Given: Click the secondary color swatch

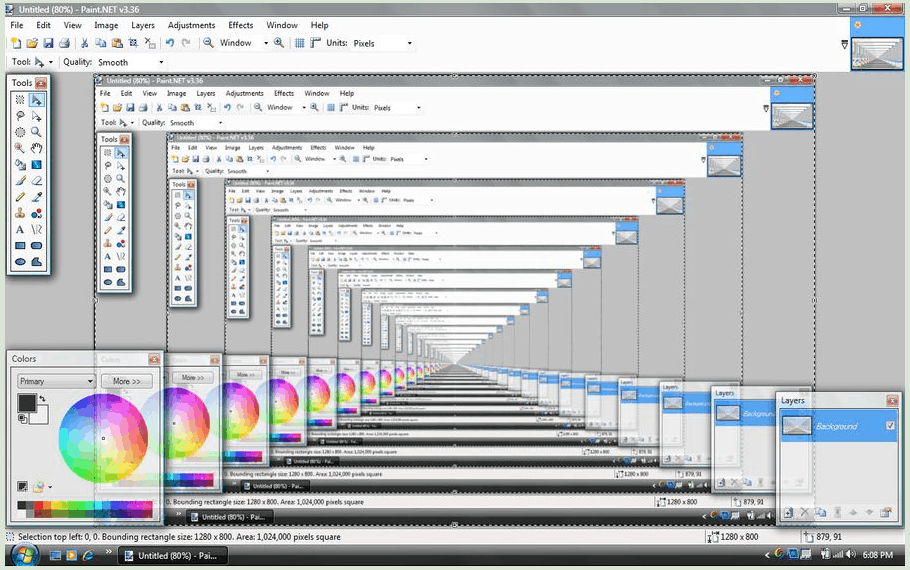Looking at the screenshot, I should (x=40, y=416).
